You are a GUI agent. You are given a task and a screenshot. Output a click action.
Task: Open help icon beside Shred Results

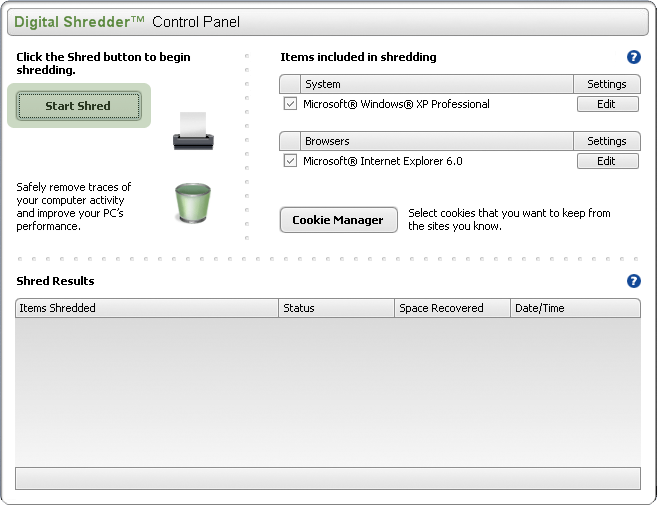(633, 281)
